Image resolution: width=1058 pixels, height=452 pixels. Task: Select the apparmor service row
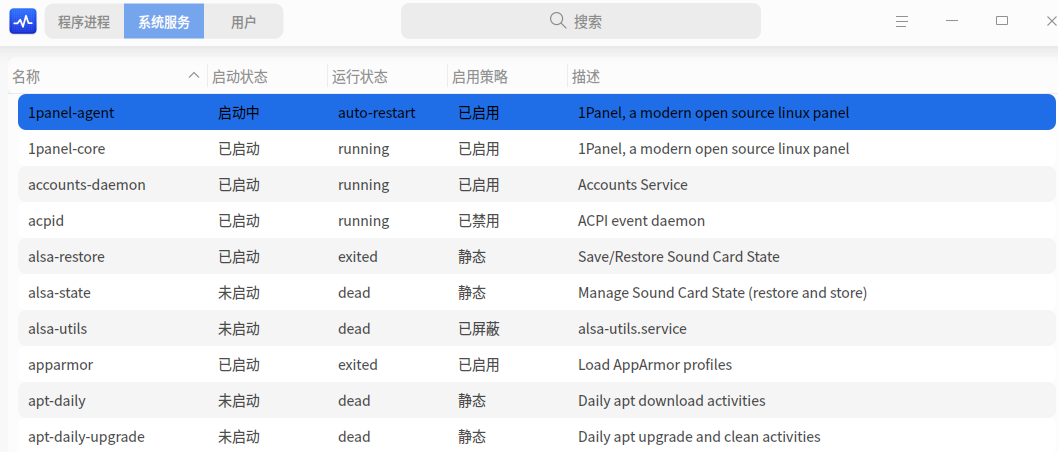click(536, 365)
